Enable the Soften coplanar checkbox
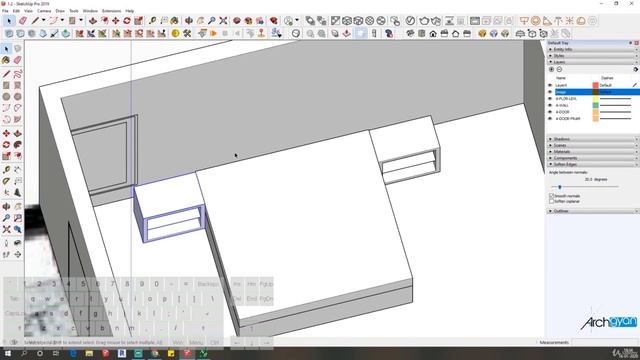This screenshot has width=640, height=360. coord(552,201)
